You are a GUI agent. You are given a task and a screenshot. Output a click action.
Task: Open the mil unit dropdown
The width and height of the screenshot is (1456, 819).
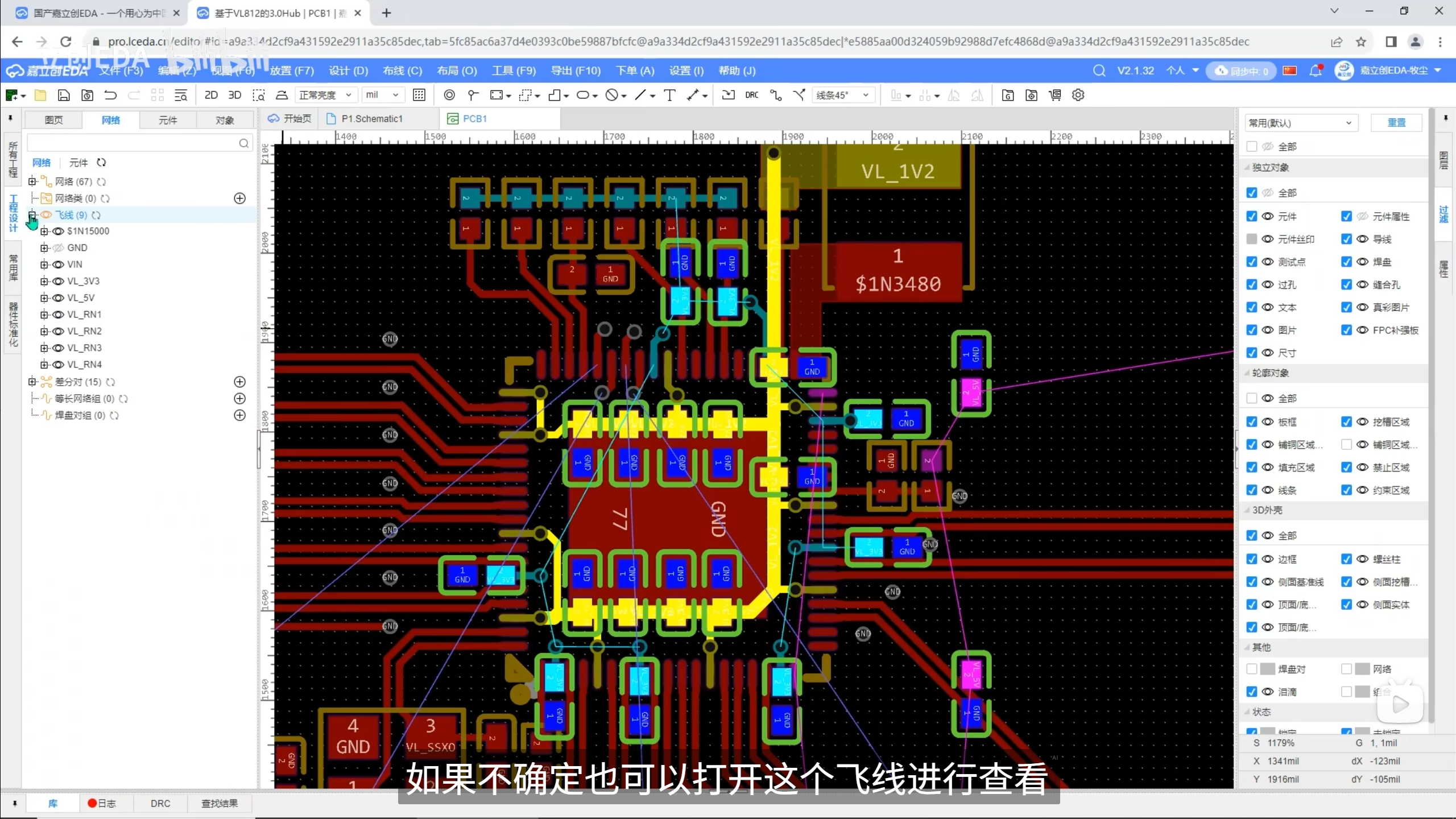[382, 95]
